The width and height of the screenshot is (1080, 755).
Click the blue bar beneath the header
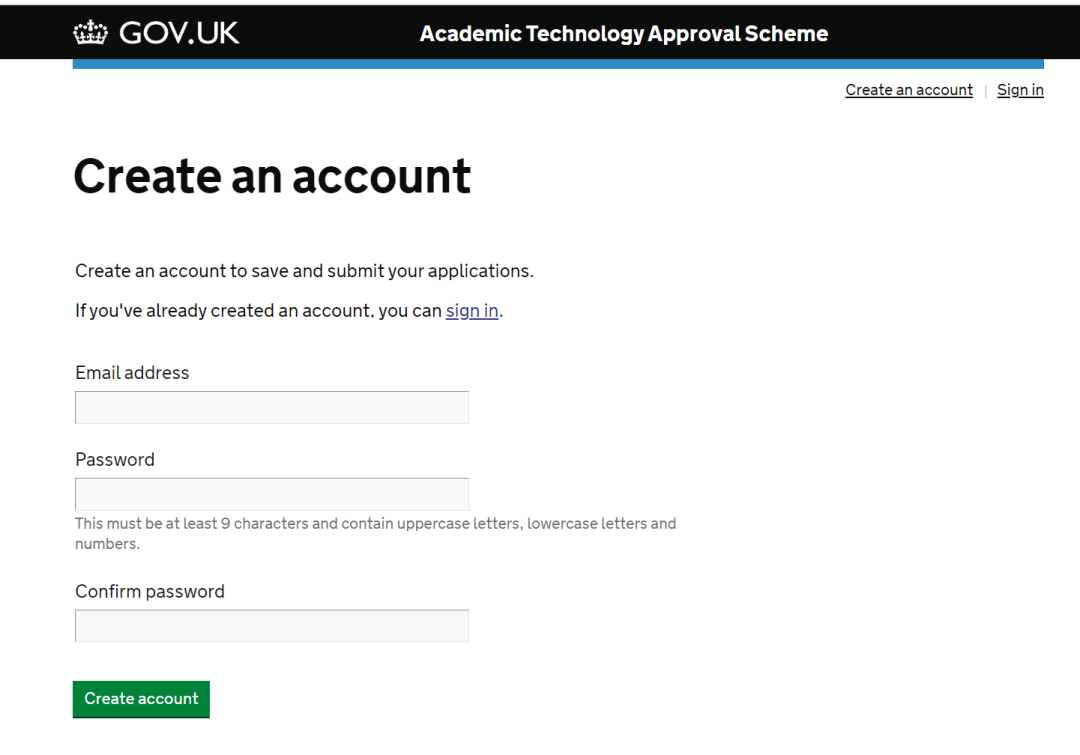click(558, 64)
